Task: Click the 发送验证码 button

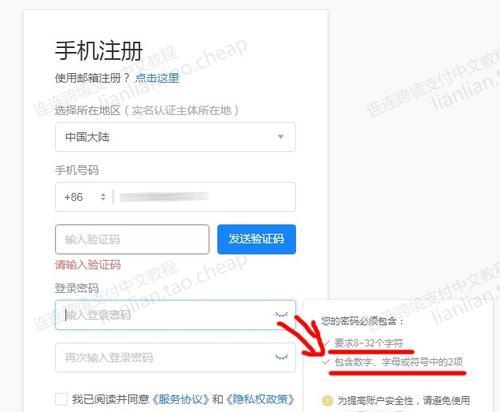Action: click(x=256, y=239)
